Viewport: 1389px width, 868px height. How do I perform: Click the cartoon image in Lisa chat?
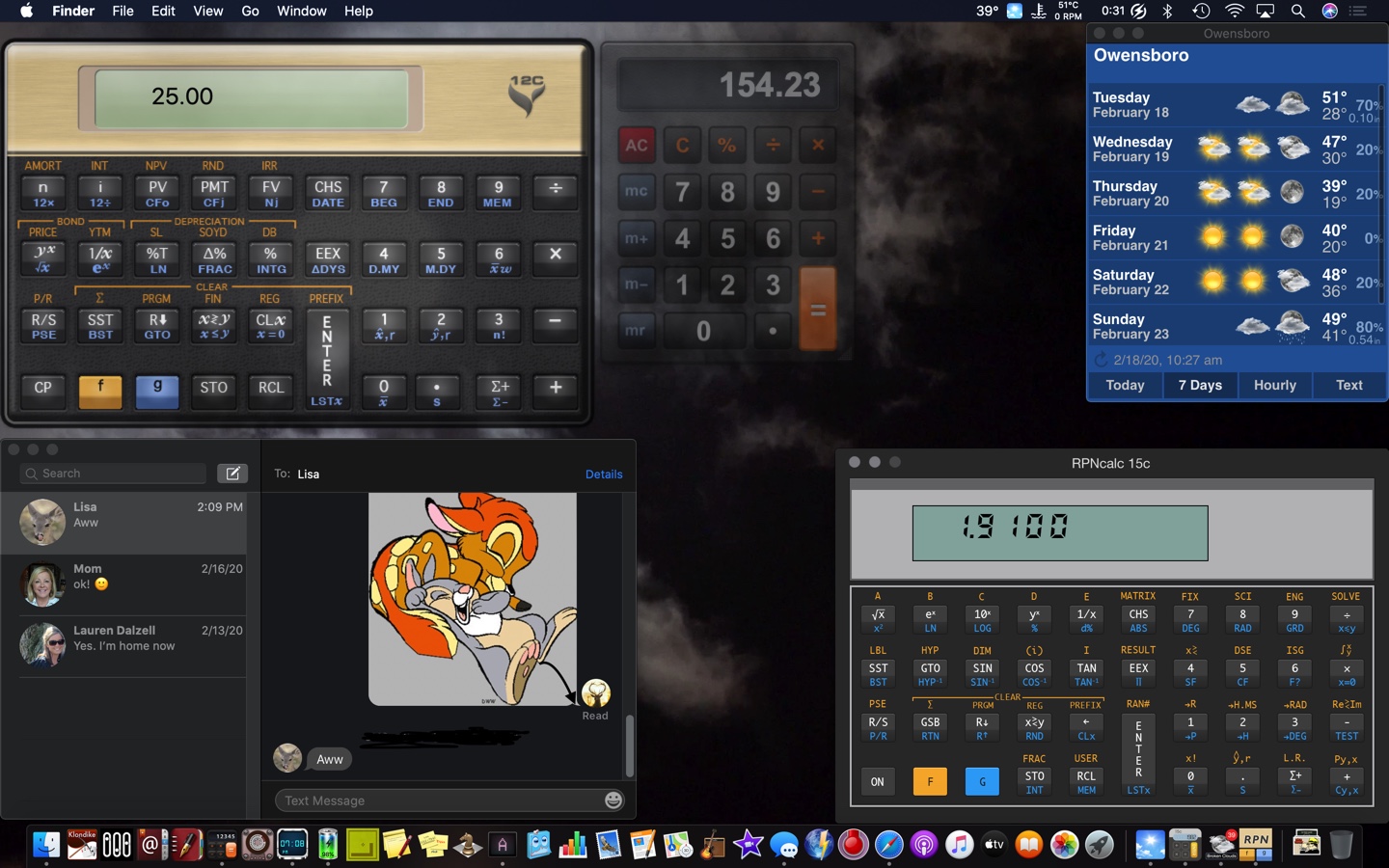click(x=473, y=599)
